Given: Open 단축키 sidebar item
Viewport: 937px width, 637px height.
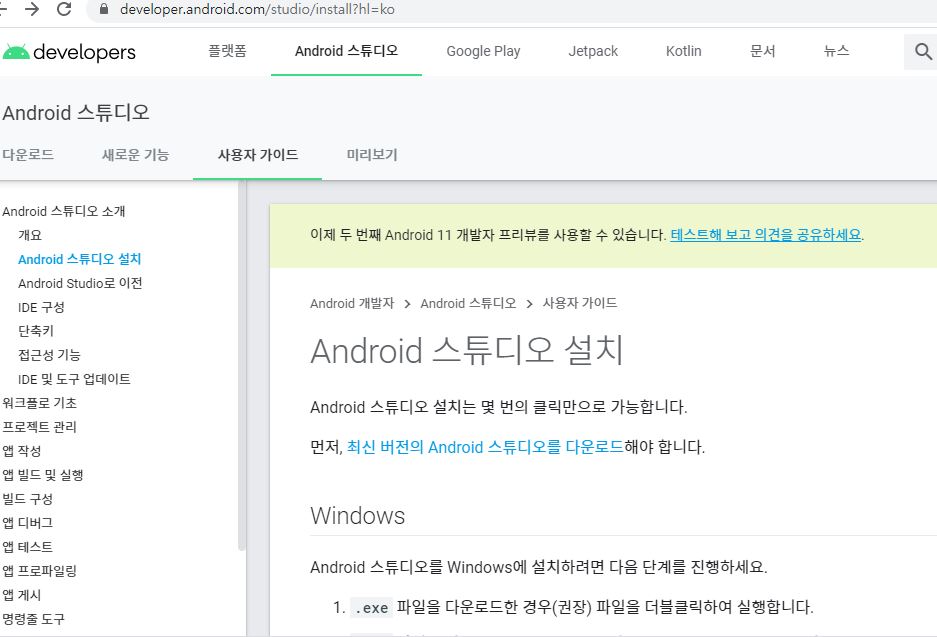Looking at the screenshot, I should click(x=36, y=330).
